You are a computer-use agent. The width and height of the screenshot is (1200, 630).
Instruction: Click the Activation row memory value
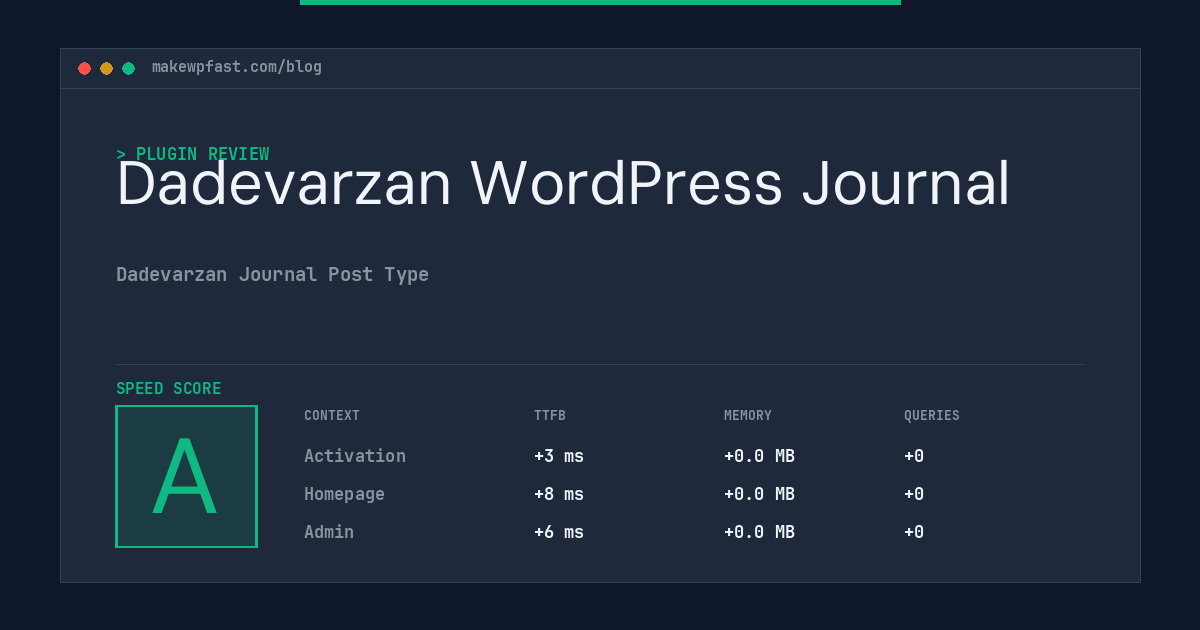[x=759, y=456]
